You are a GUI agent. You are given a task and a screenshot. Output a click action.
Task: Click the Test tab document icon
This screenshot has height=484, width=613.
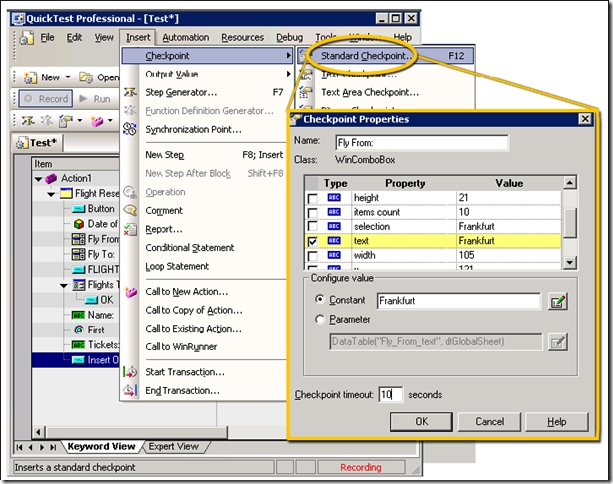click(22, 143)
